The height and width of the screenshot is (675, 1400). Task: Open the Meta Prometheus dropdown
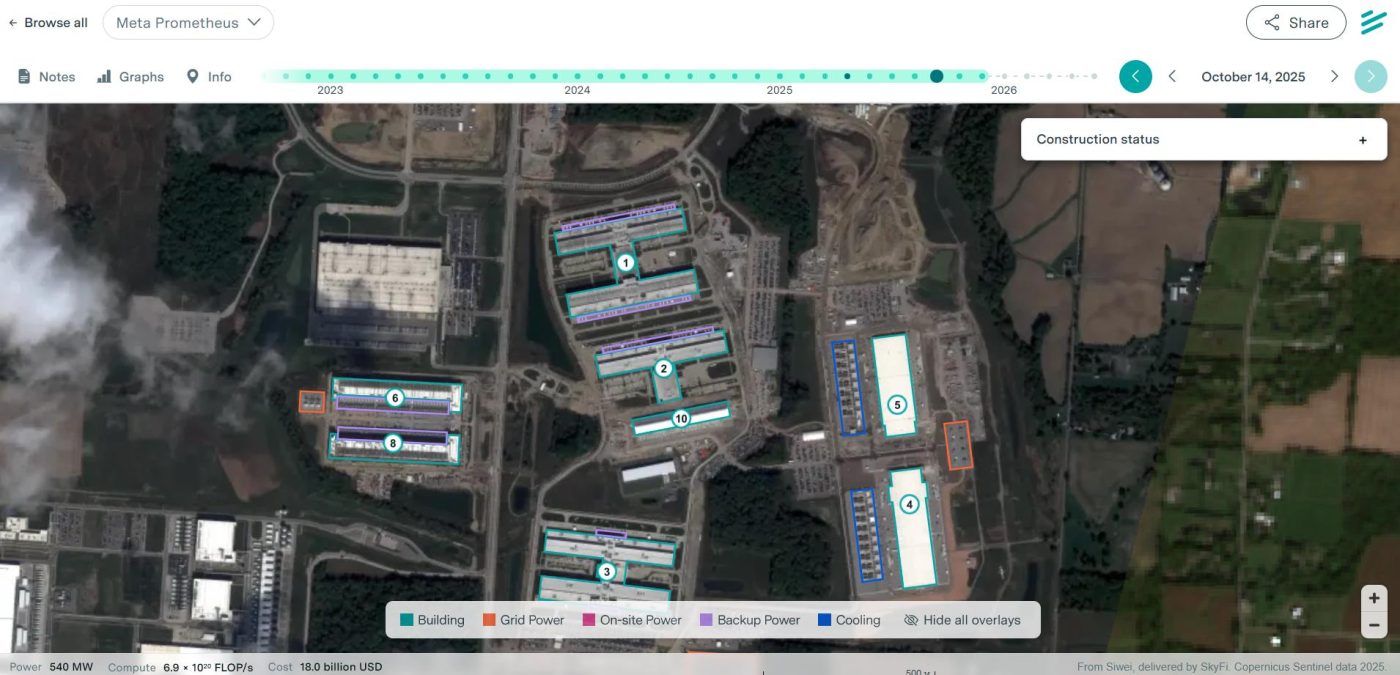pos(188,23)
